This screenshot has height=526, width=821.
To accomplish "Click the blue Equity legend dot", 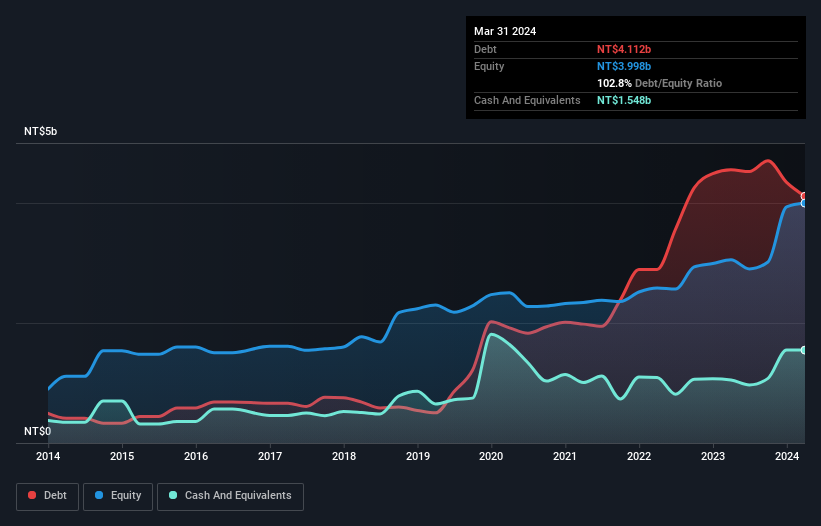I will click(99, 495).
